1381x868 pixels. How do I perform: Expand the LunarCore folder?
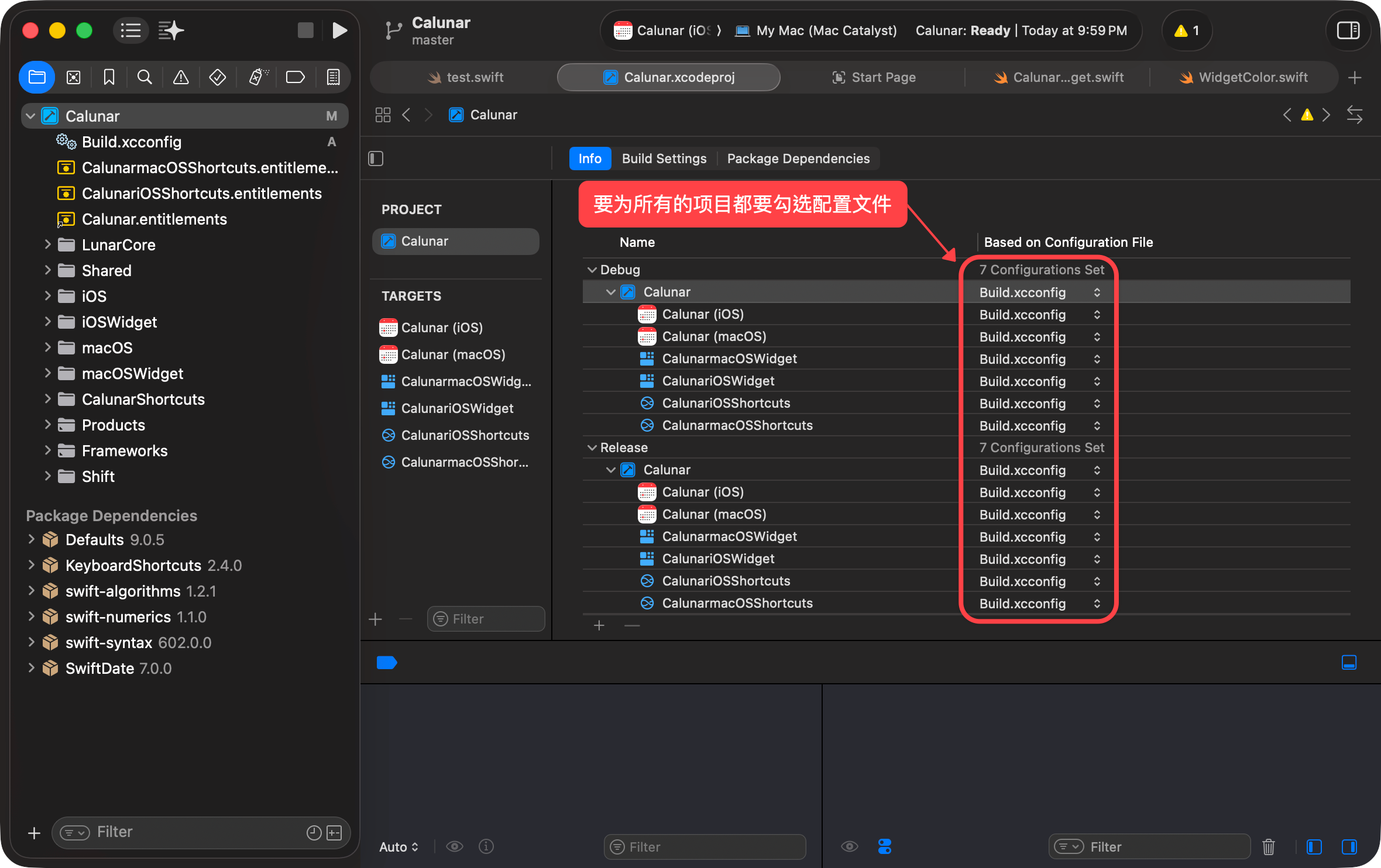[48, 244]
